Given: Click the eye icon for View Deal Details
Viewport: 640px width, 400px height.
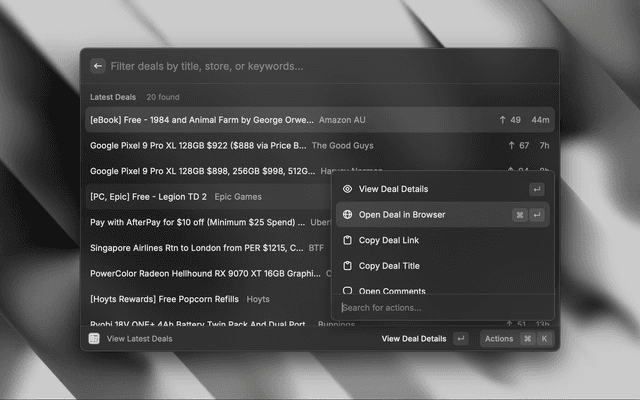Looking at the screenshot, I should (347, 189).
